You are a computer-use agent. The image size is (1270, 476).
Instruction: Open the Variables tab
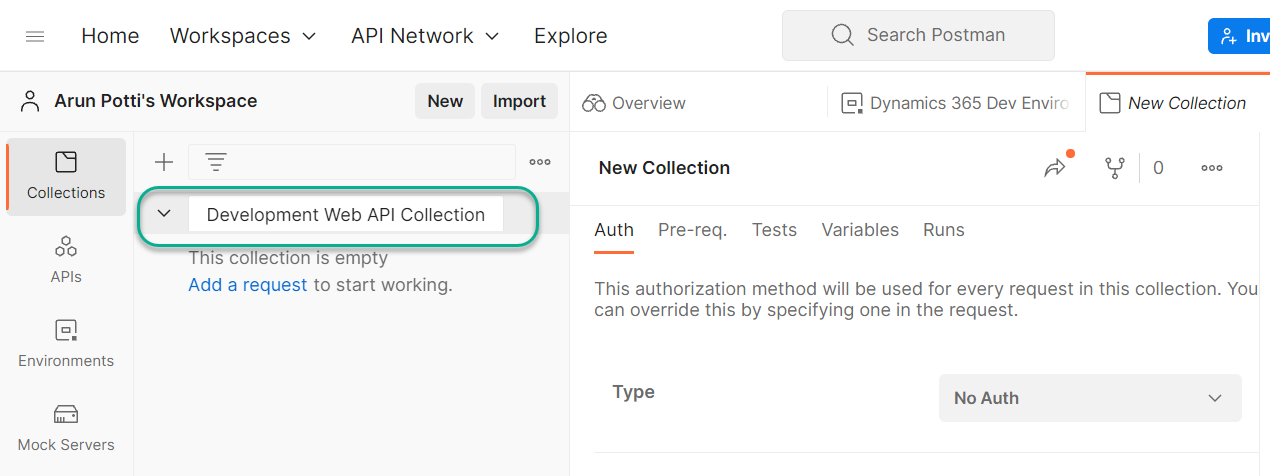point(860,230)
